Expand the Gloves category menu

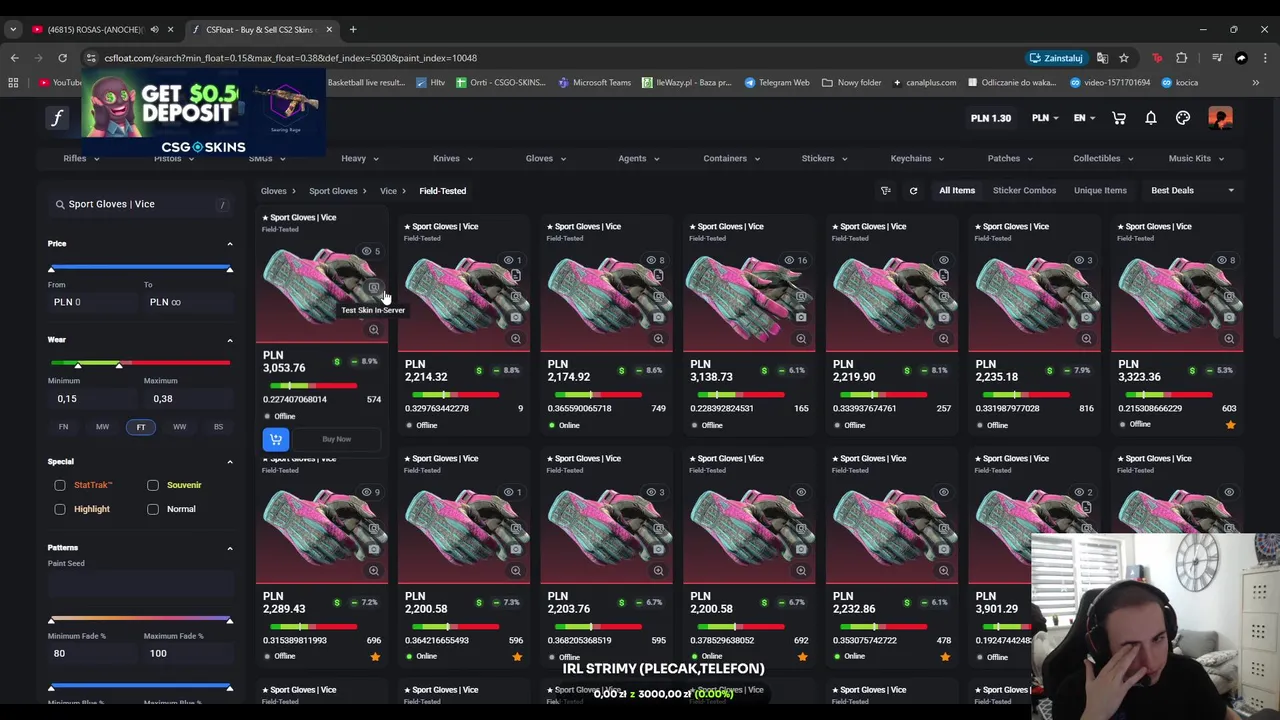546,158
